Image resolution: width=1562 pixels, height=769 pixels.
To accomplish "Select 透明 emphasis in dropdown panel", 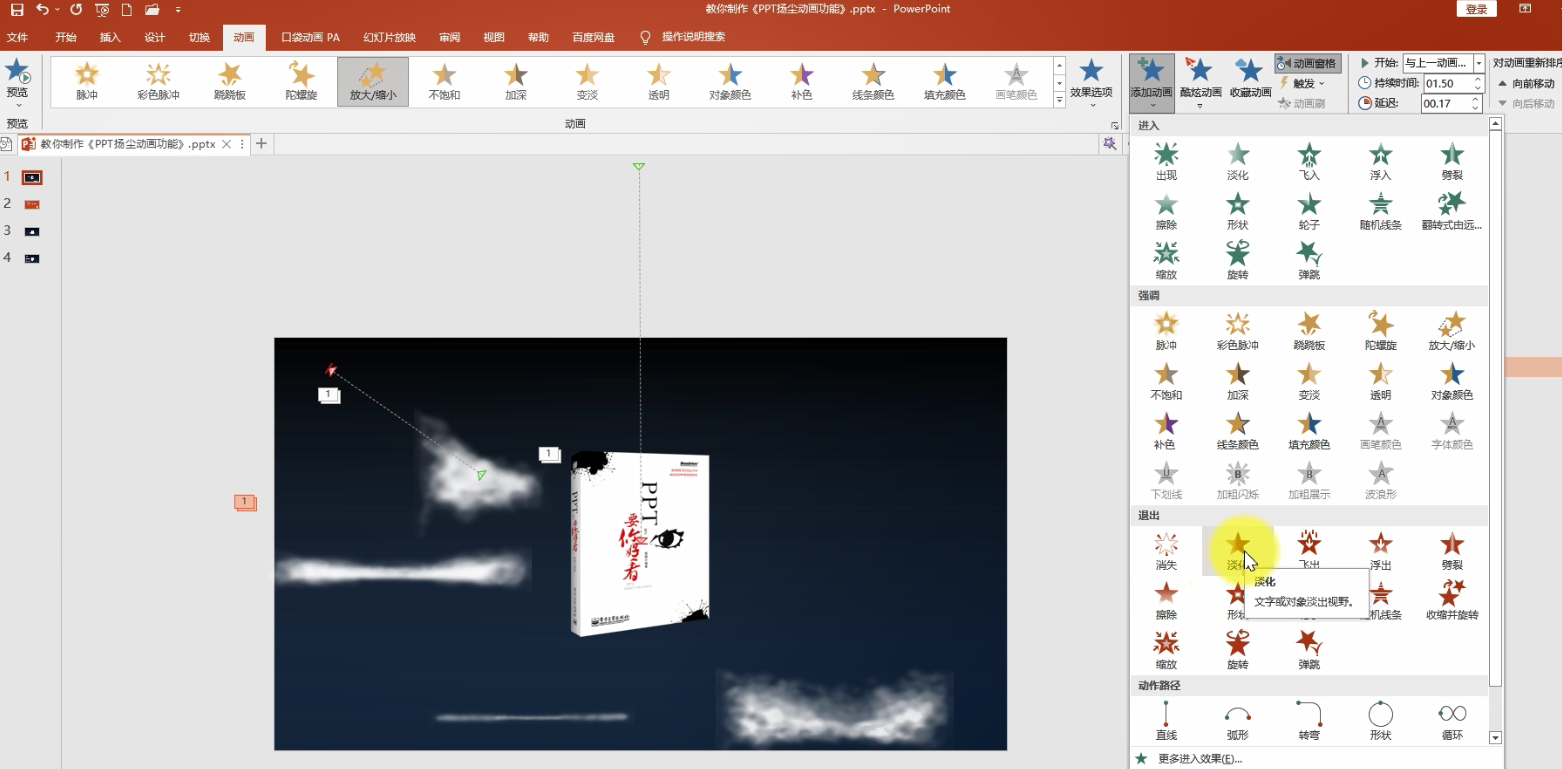I will click(1380, 381).
